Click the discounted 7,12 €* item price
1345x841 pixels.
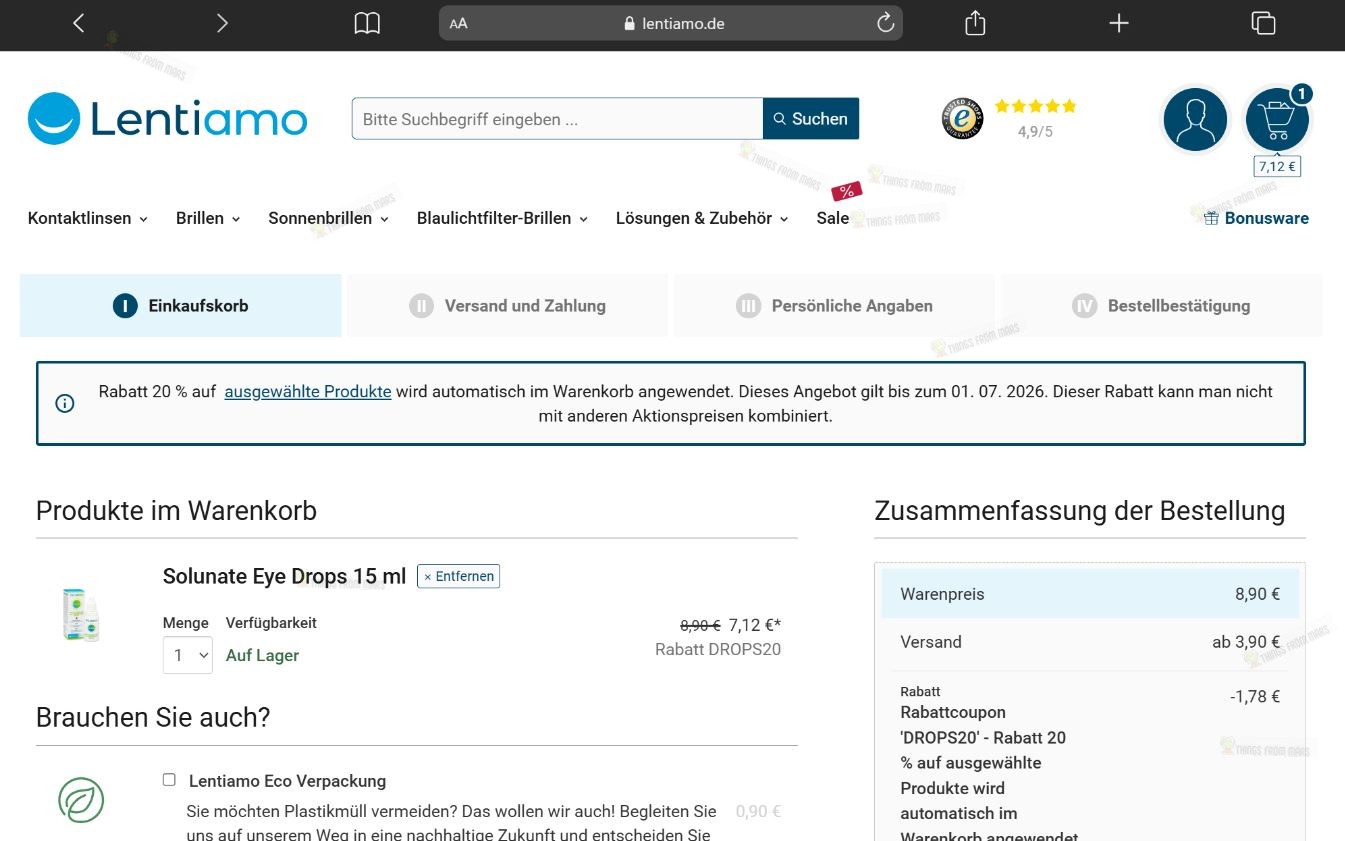755,625
